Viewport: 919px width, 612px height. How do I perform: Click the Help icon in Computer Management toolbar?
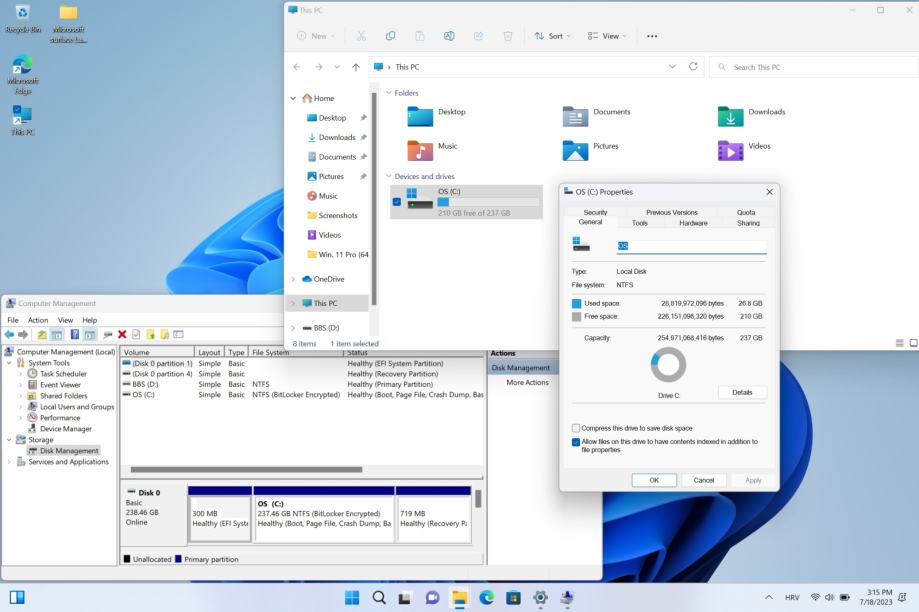click(74, 334)
